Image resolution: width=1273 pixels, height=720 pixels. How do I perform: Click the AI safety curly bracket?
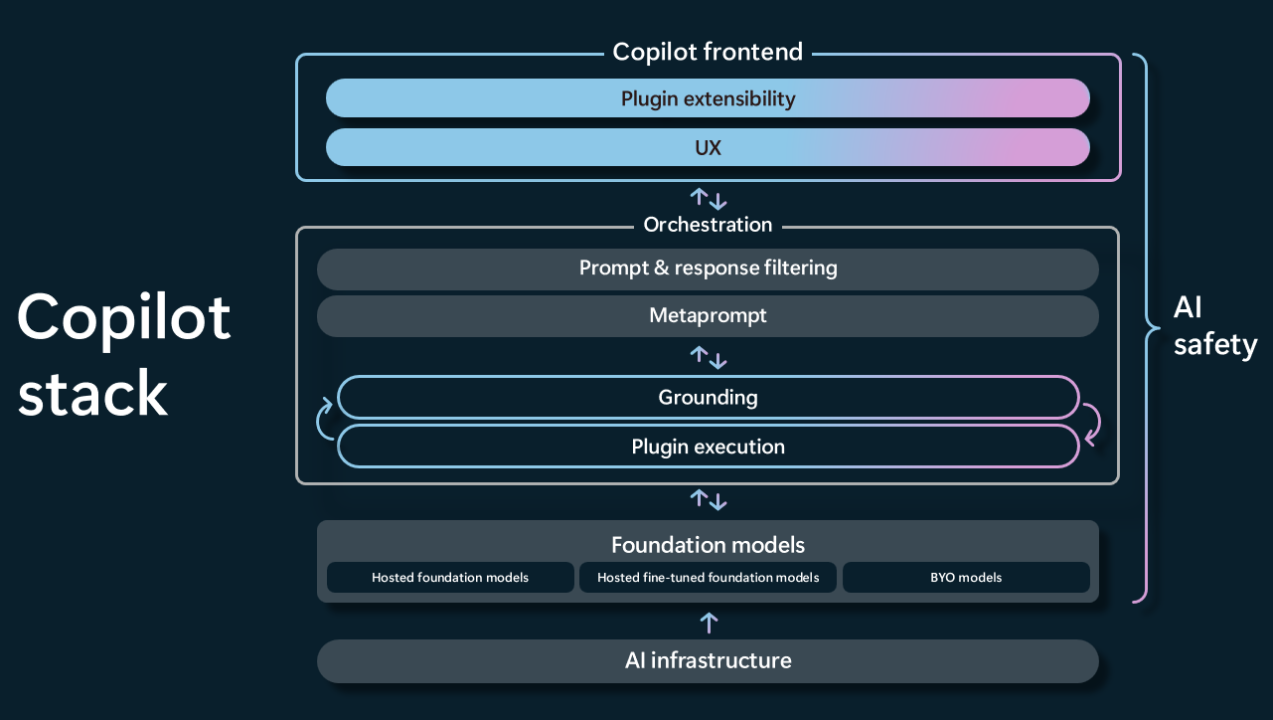coord(1141,328)
